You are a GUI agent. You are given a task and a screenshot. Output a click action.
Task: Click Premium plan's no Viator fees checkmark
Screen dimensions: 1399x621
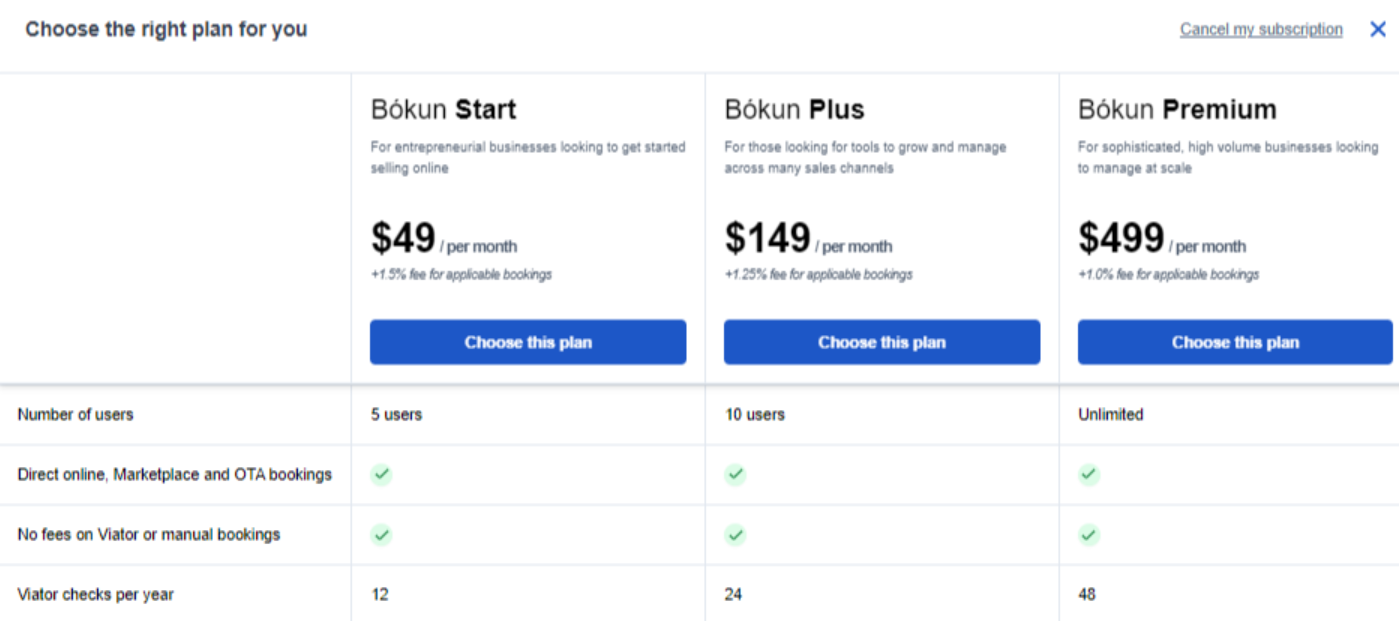(1089, 535)
